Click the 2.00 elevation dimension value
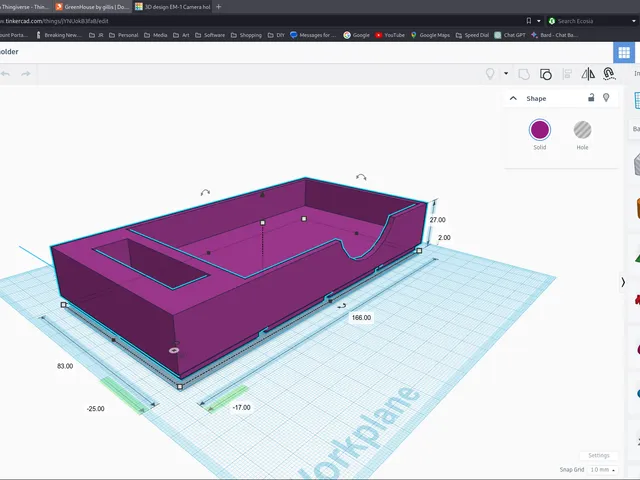 (x=444, y=238)
